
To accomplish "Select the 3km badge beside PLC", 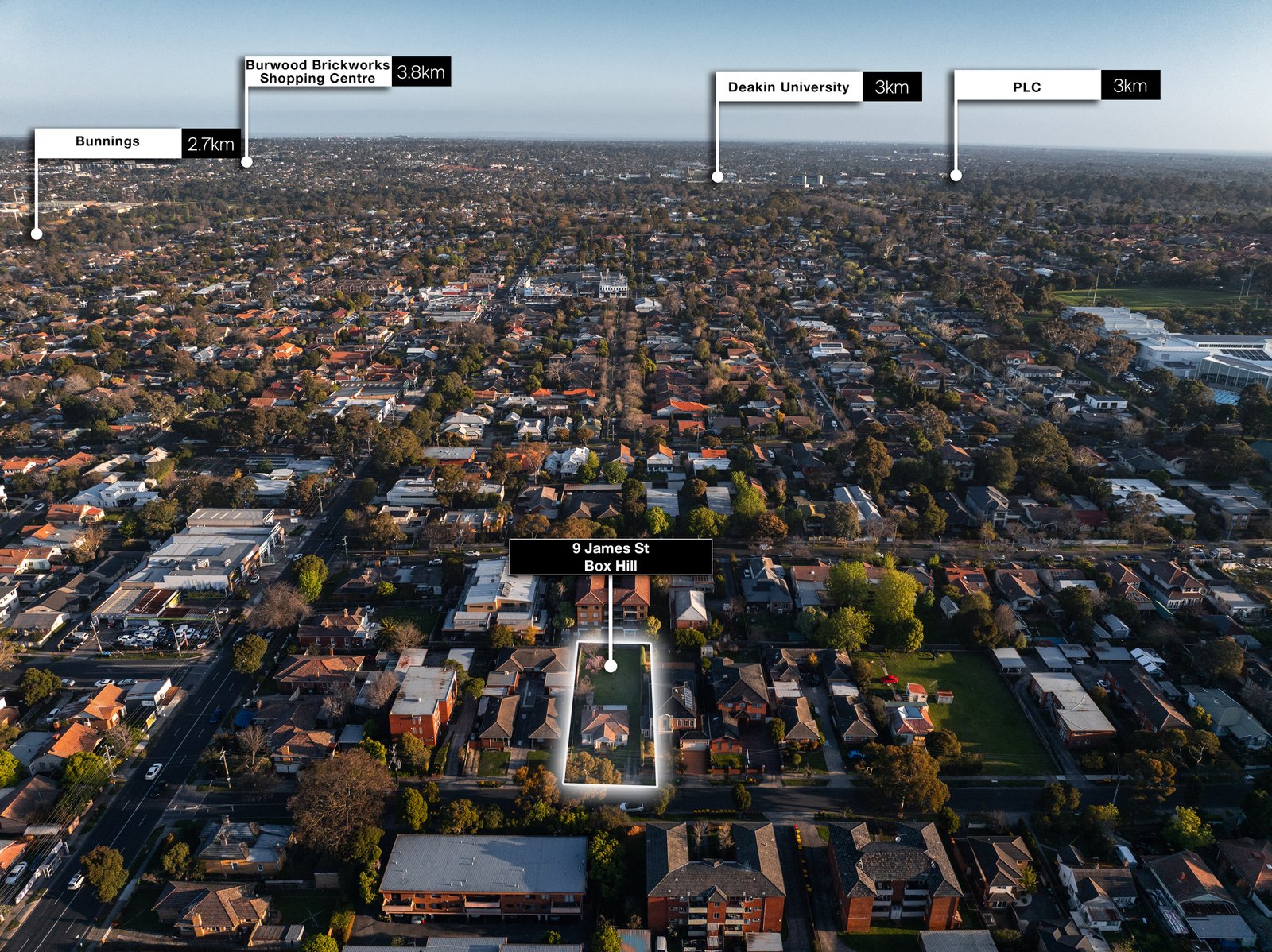I will pos(1130,85).
